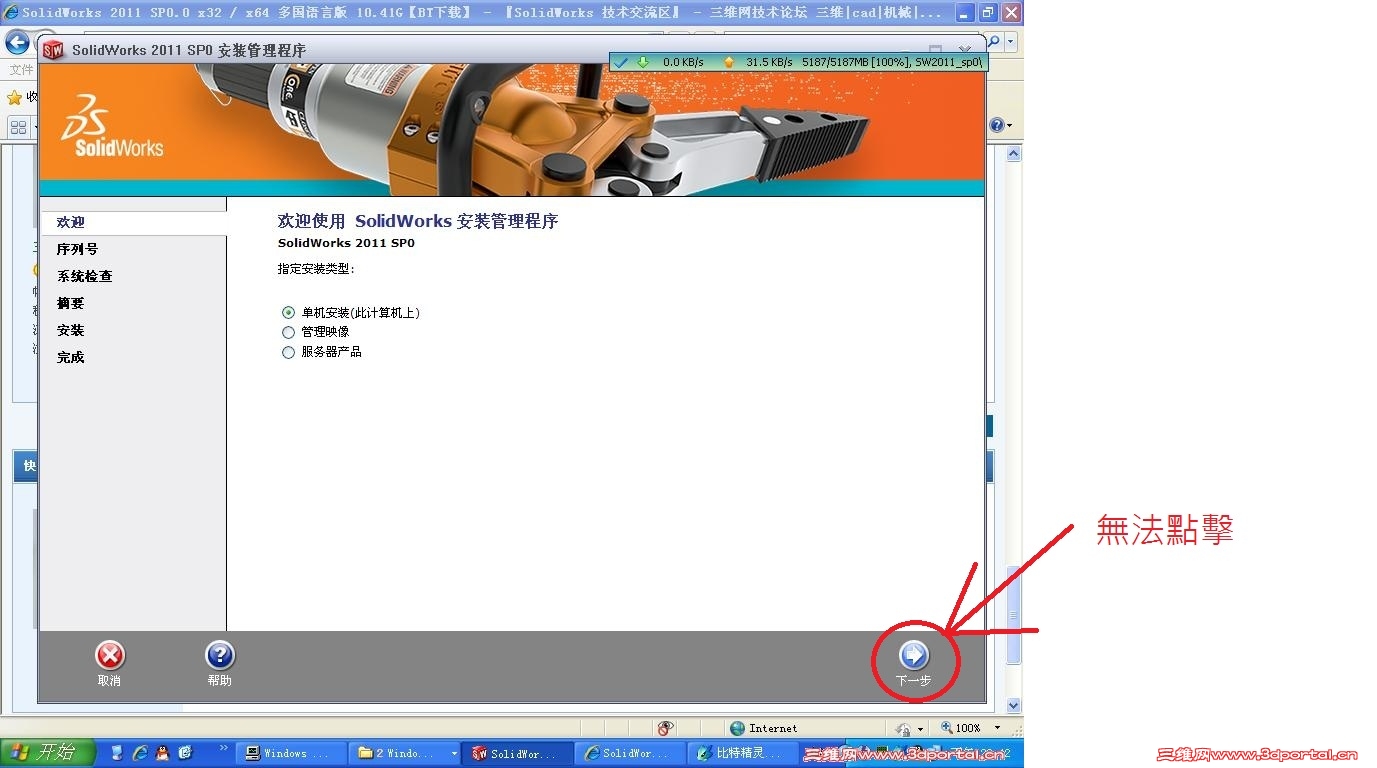Viewport: 1377px width, 768px height.
Task: Expand the '2 Windo...' taskbar group arrow
Action: (455, 753)
